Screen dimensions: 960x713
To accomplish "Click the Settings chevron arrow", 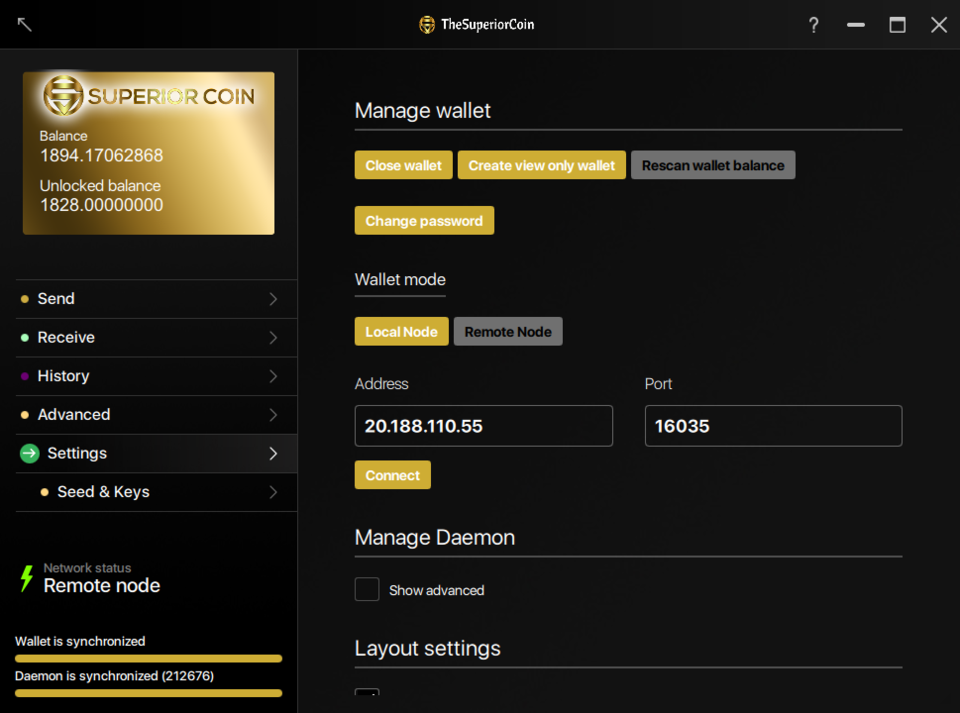I will [274, 454].
